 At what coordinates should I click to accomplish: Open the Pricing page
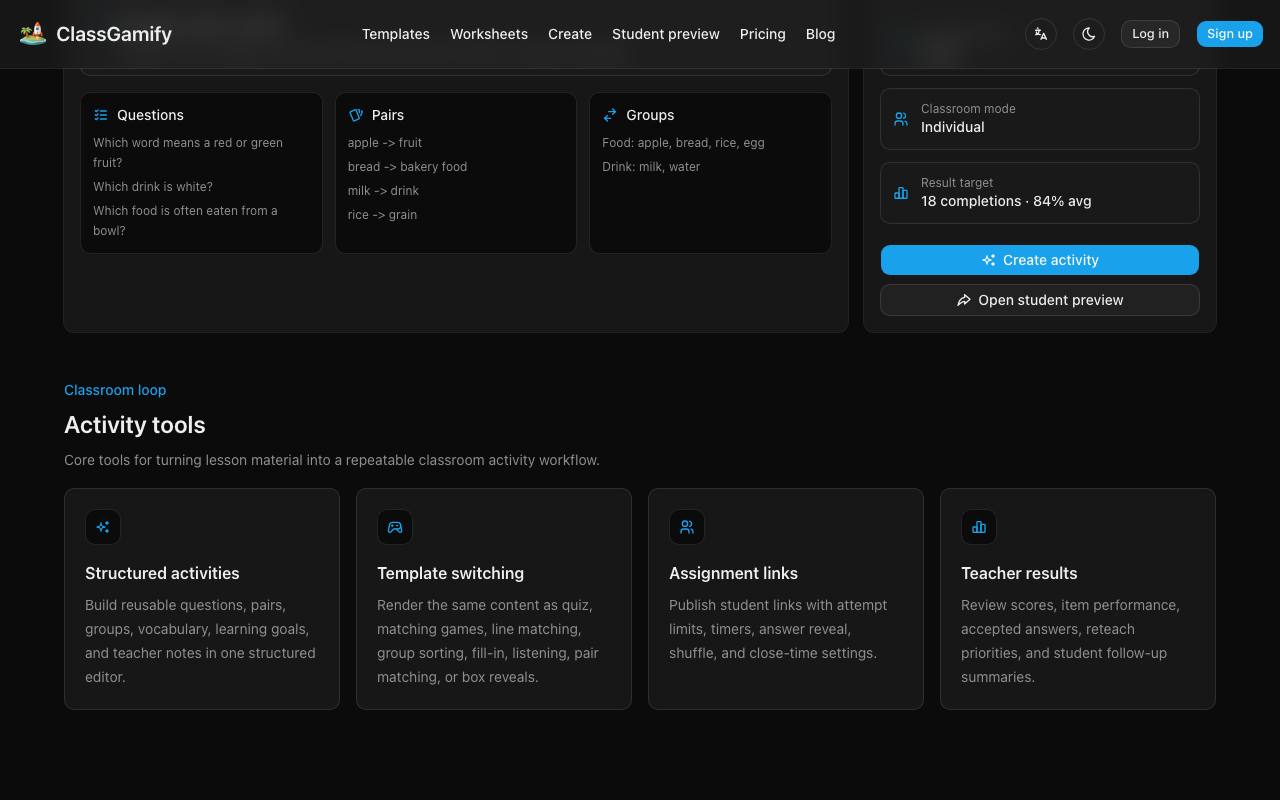coord(763,34)
